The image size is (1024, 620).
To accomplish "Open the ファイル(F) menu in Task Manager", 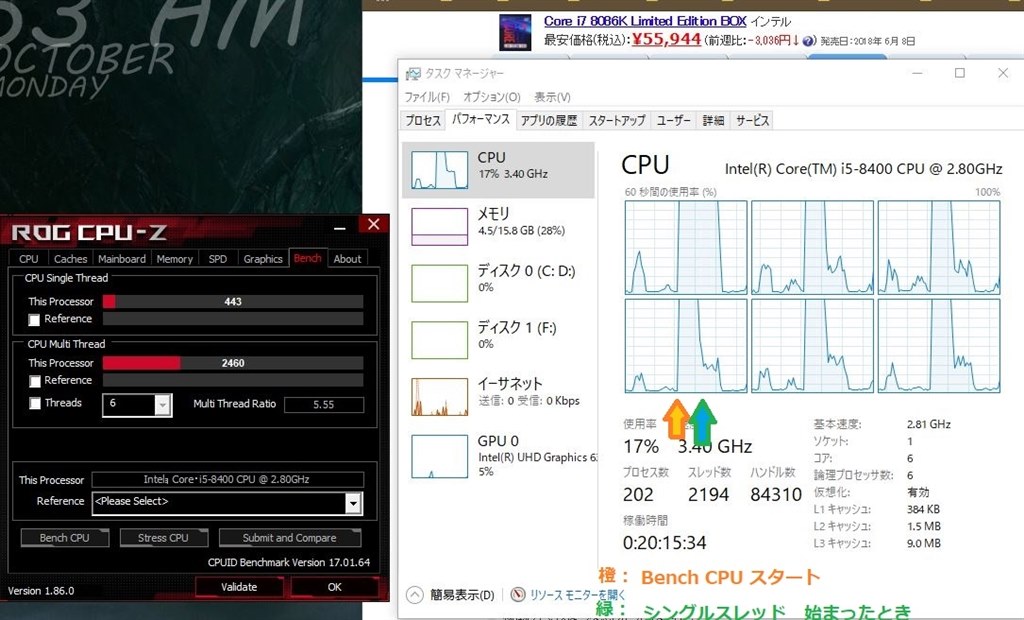I will [427, 97].
